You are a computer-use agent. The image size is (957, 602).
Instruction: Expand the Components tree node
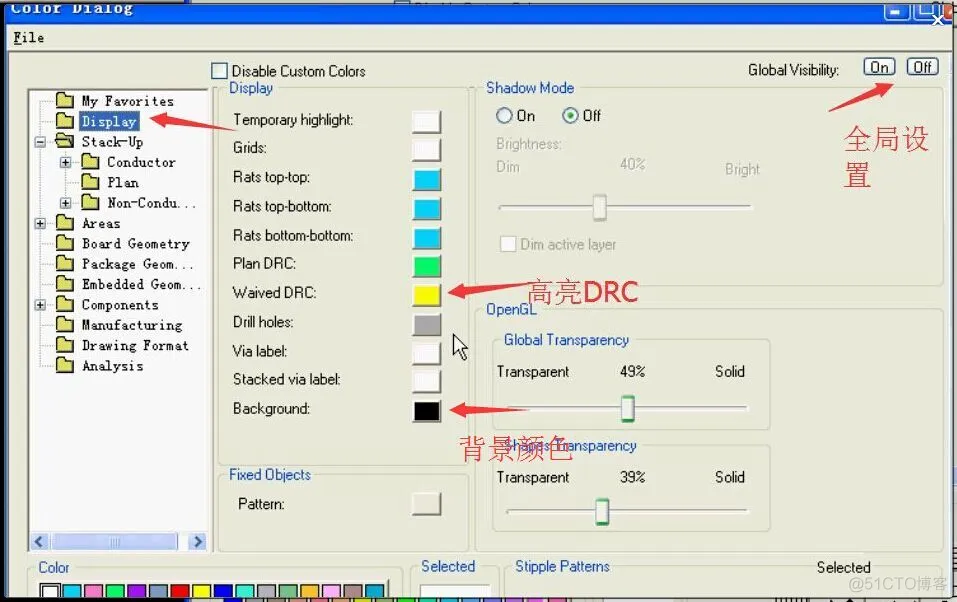(40, 305)
